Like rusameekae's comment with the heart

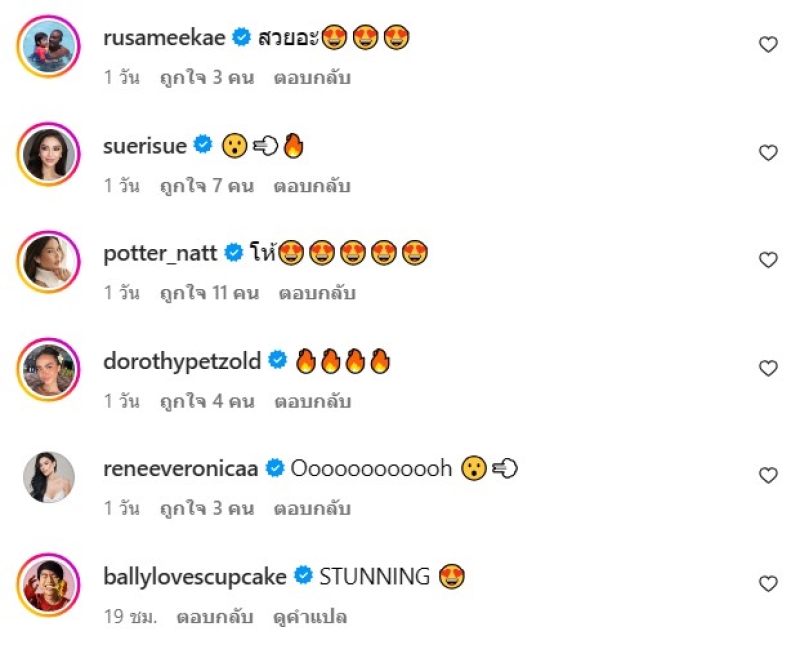pos(768,44)
